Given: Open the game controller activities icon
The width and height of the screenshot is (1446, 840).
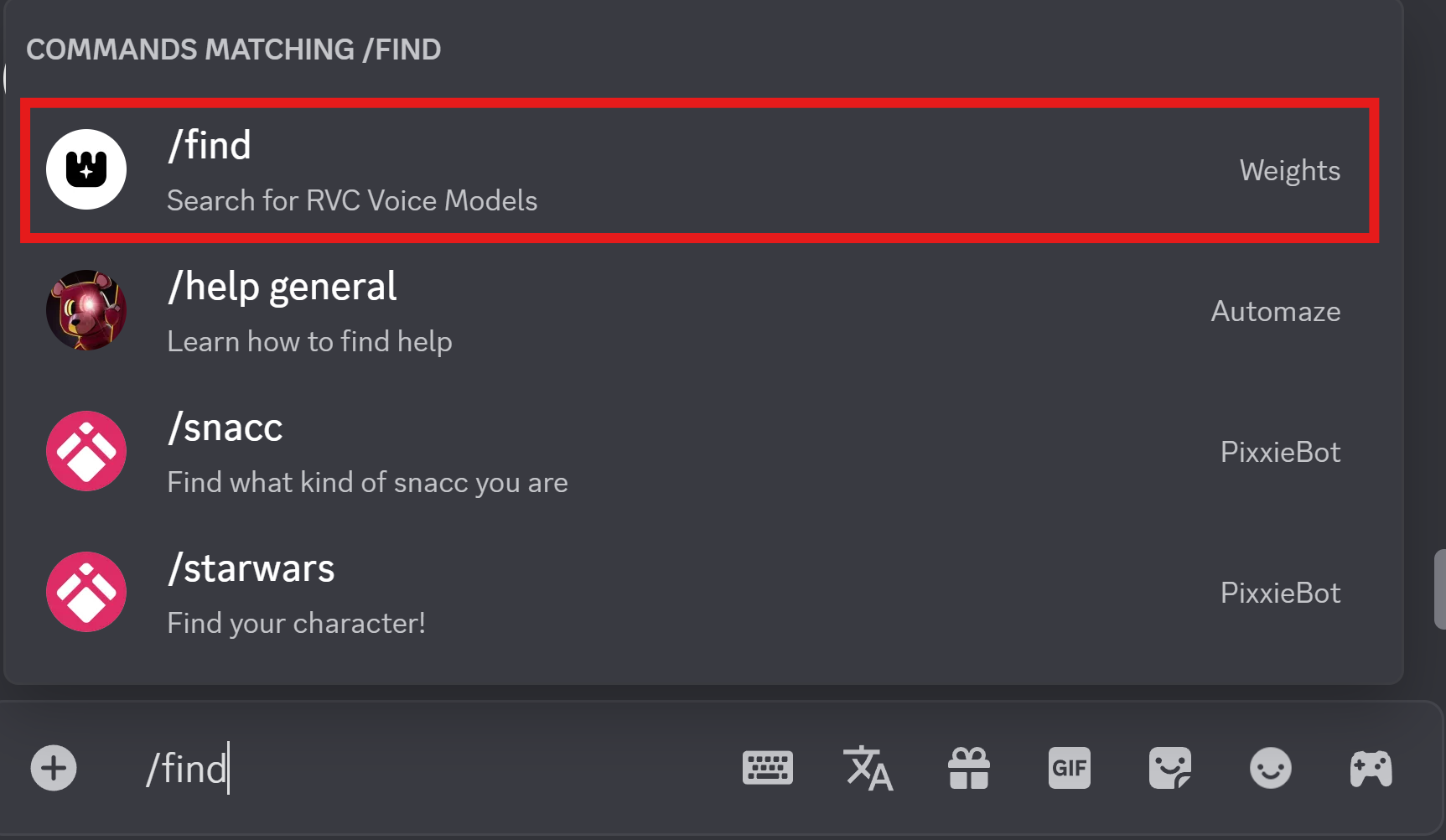Looking at the screenshot, I should (1371, 768).
